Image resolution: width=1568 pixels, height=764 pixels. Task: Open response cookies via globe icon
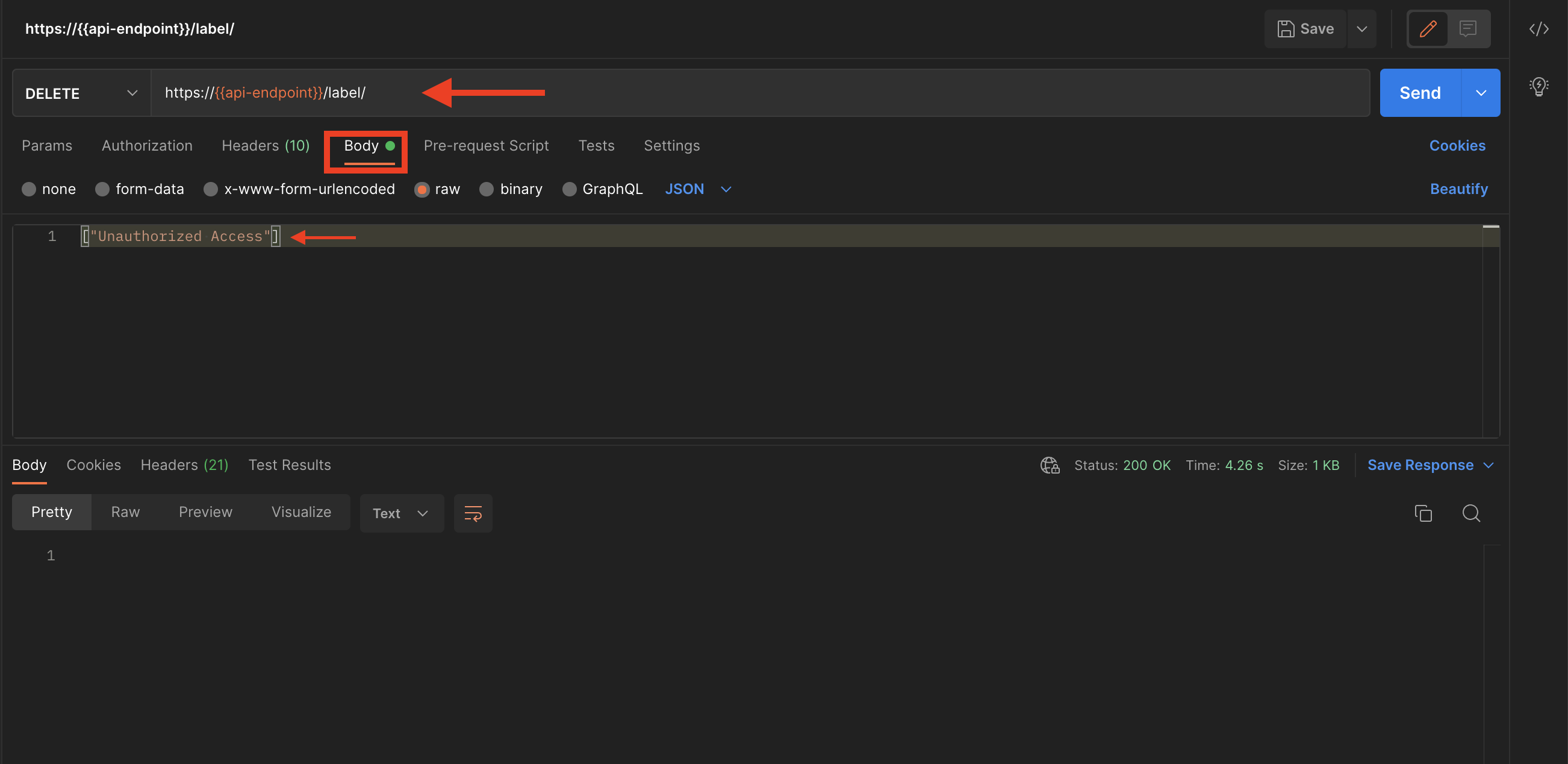click(x=1049, y=465)
